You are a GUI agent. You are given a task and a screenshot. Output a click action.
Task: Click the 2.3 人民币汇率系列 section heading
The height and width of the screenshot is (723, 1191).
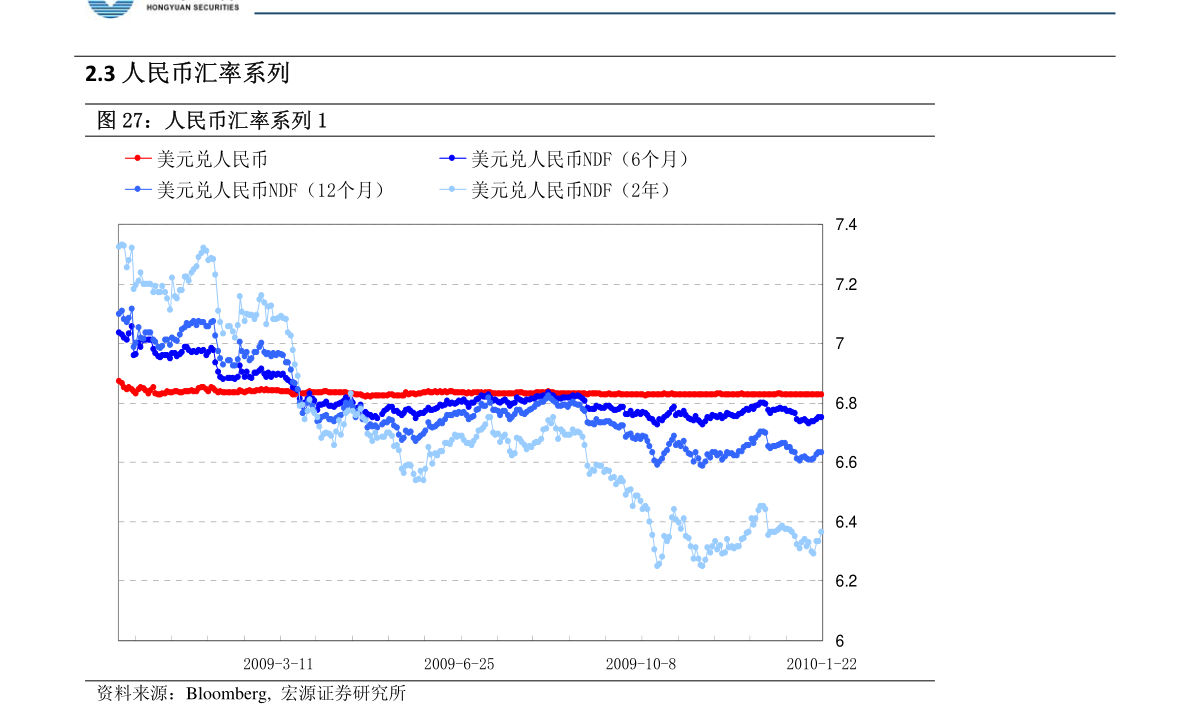tap(187, 73)
